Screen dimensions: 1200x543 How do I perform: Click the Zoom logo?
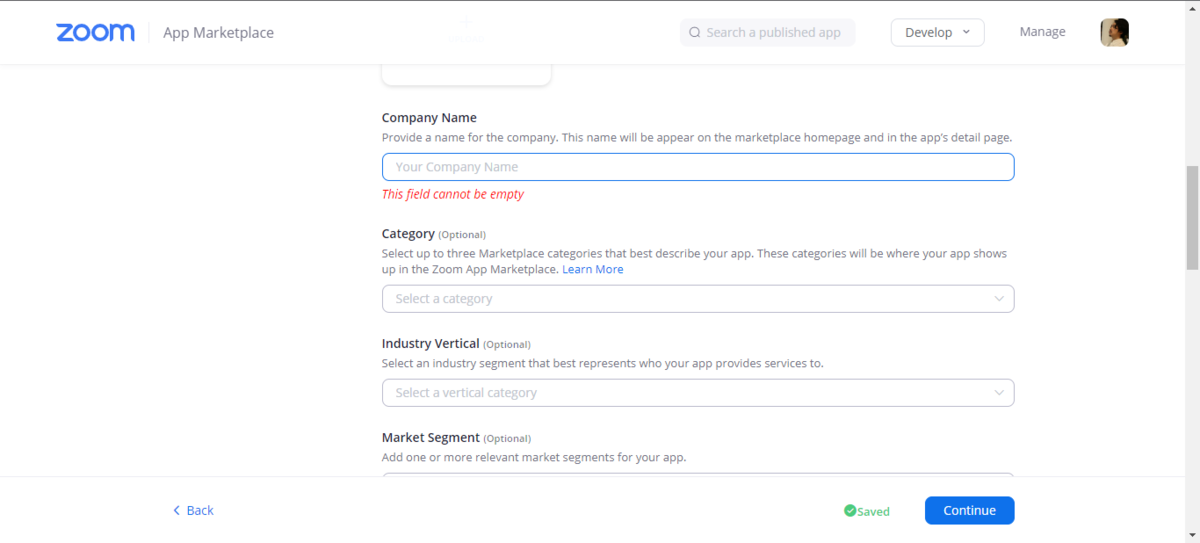[x=95, y=32]
